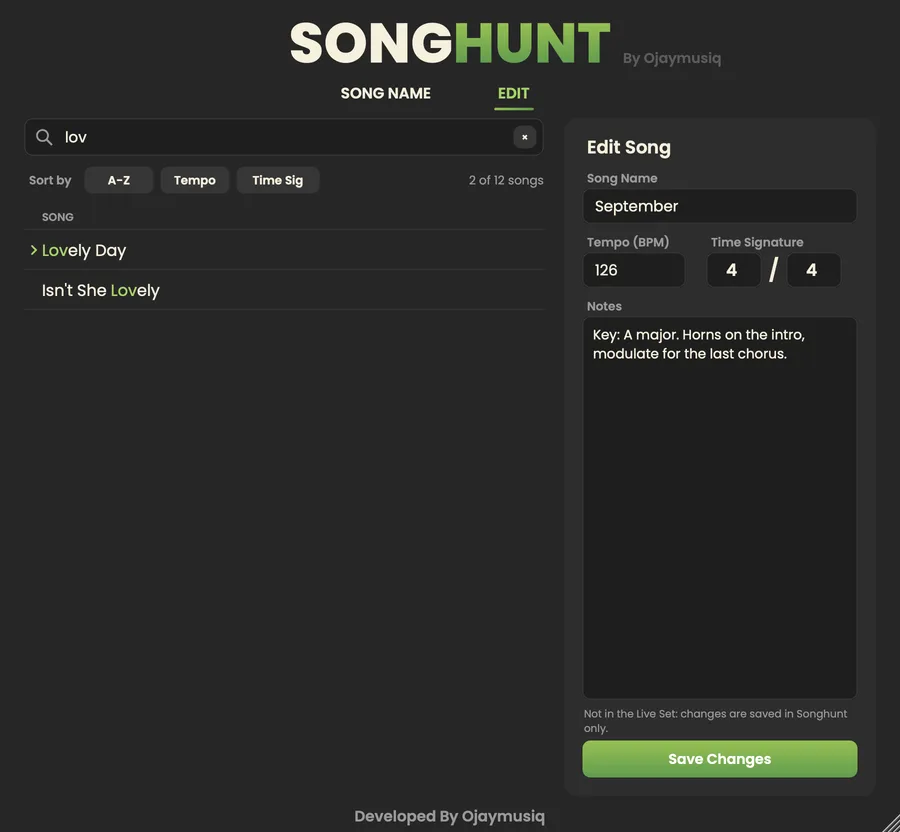Clear the search field with the x button

524,137
